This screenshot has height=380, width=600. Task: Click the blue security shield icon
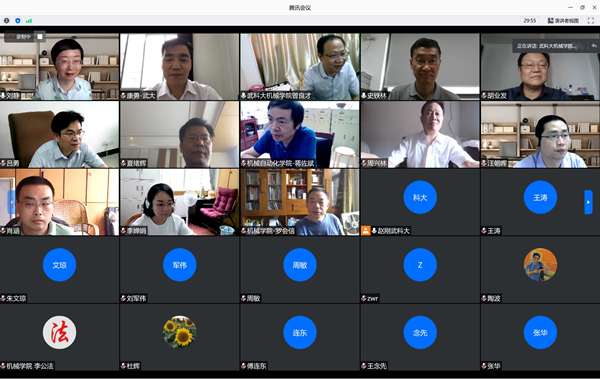coord(18,21)
